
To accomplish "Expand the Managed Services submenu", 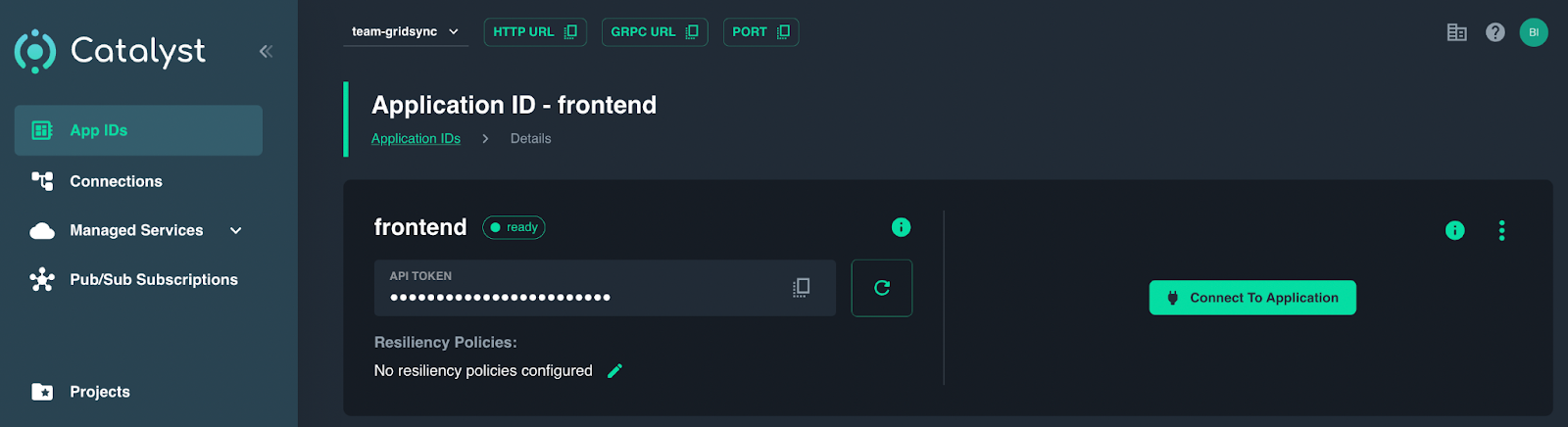I will 235,230.
